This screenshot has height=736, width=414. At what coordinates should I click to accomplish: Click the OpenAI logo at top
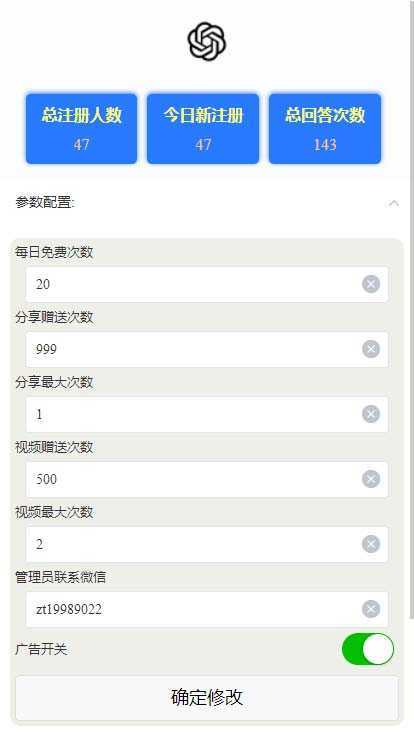tap(207, 42)
